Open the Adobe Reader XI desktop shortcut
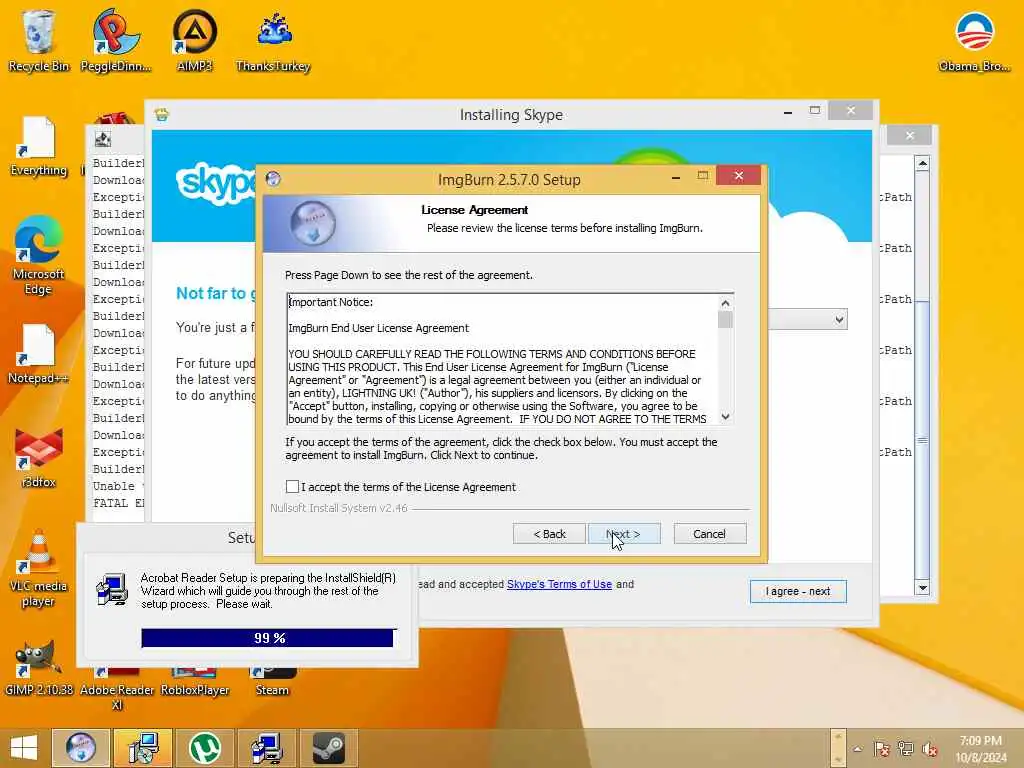 117,690
